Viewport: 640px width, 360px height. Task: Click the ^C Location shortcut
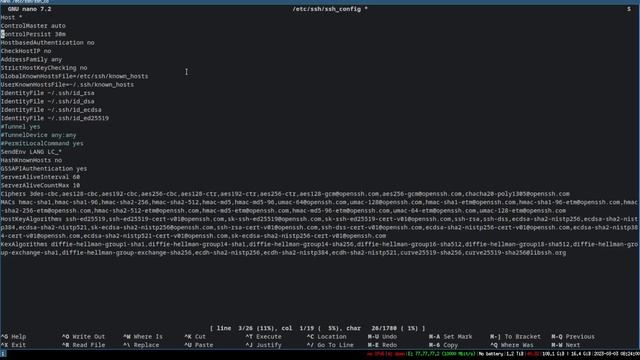(327, 337)
